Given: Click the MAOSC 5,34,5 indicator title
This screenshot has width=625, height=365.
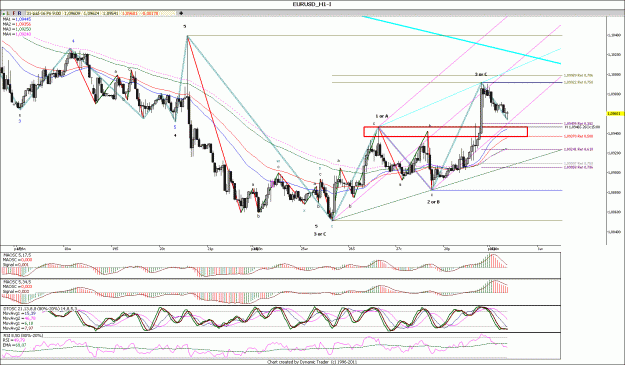Looking at the screenshot, I should [17, 282].
